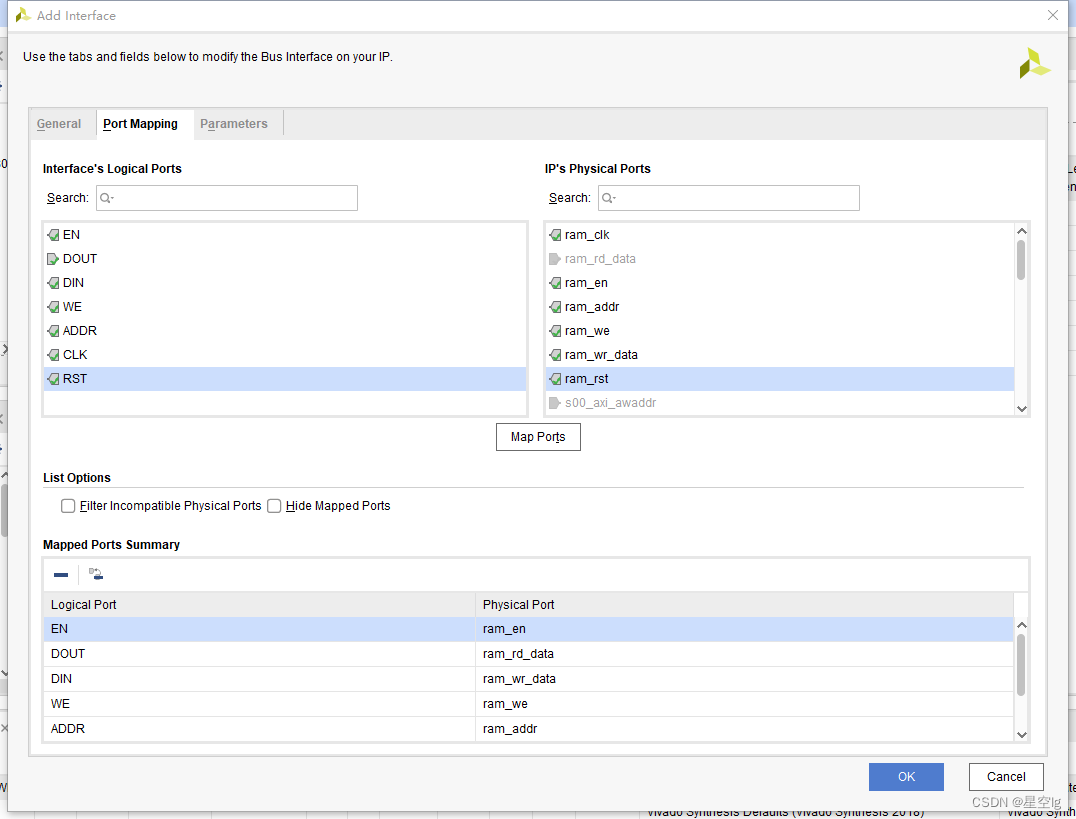Select ADDR row in mapped summary
Screen dimensions: 1076x819
pos(528,729)
